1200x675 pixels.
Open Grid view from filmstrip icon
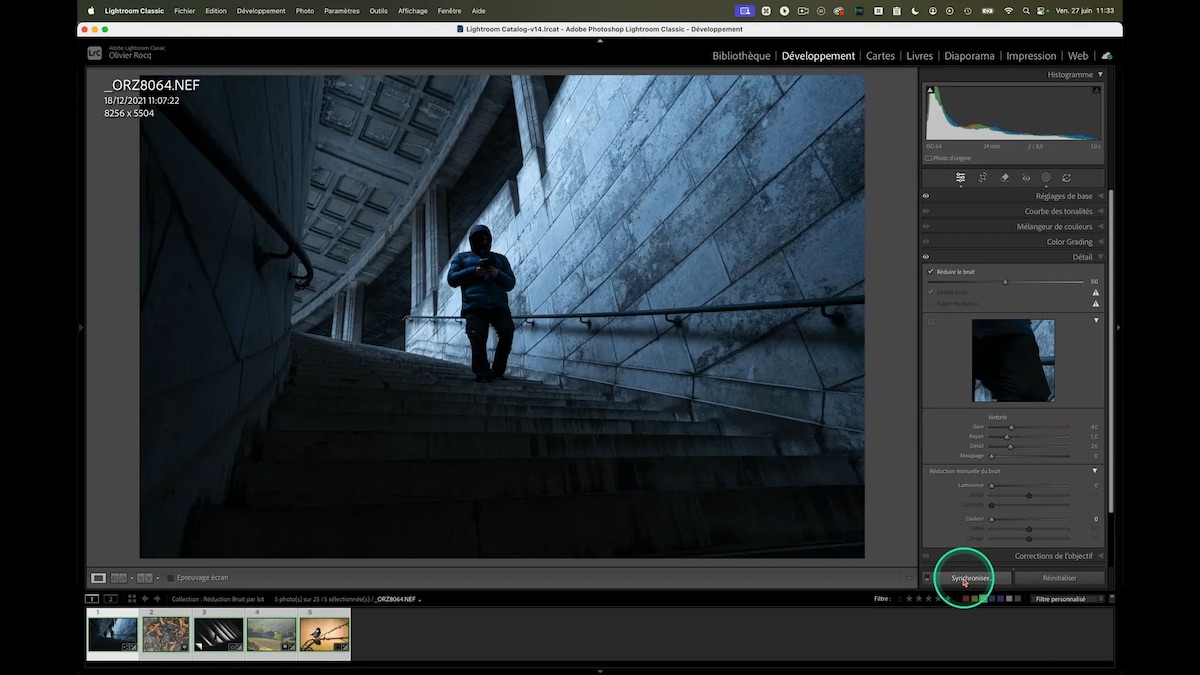pyautogui.click(x=131, y=599)
